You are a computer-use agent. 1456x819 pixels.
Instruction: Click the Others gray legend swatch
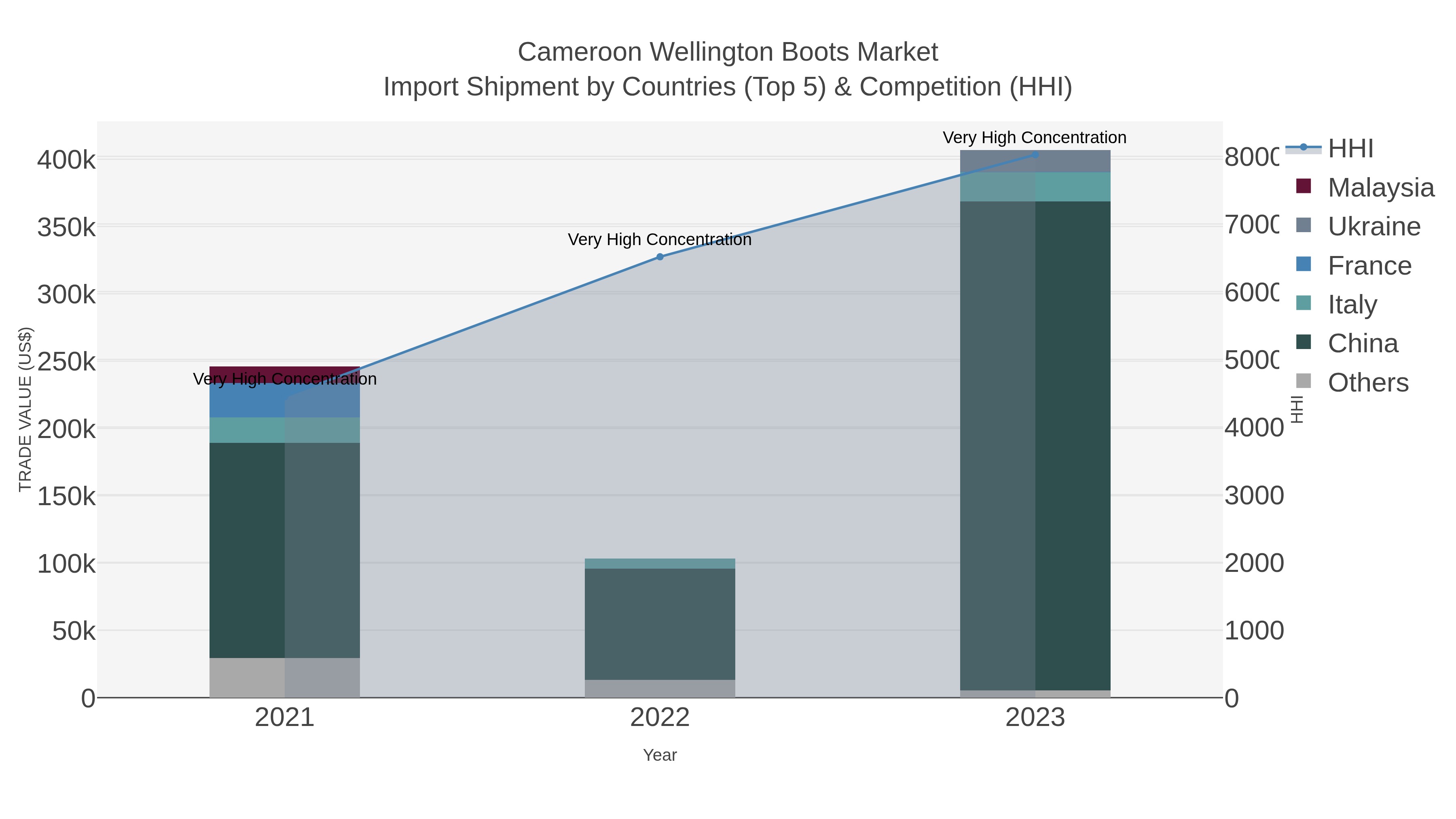click(1304, 381)
